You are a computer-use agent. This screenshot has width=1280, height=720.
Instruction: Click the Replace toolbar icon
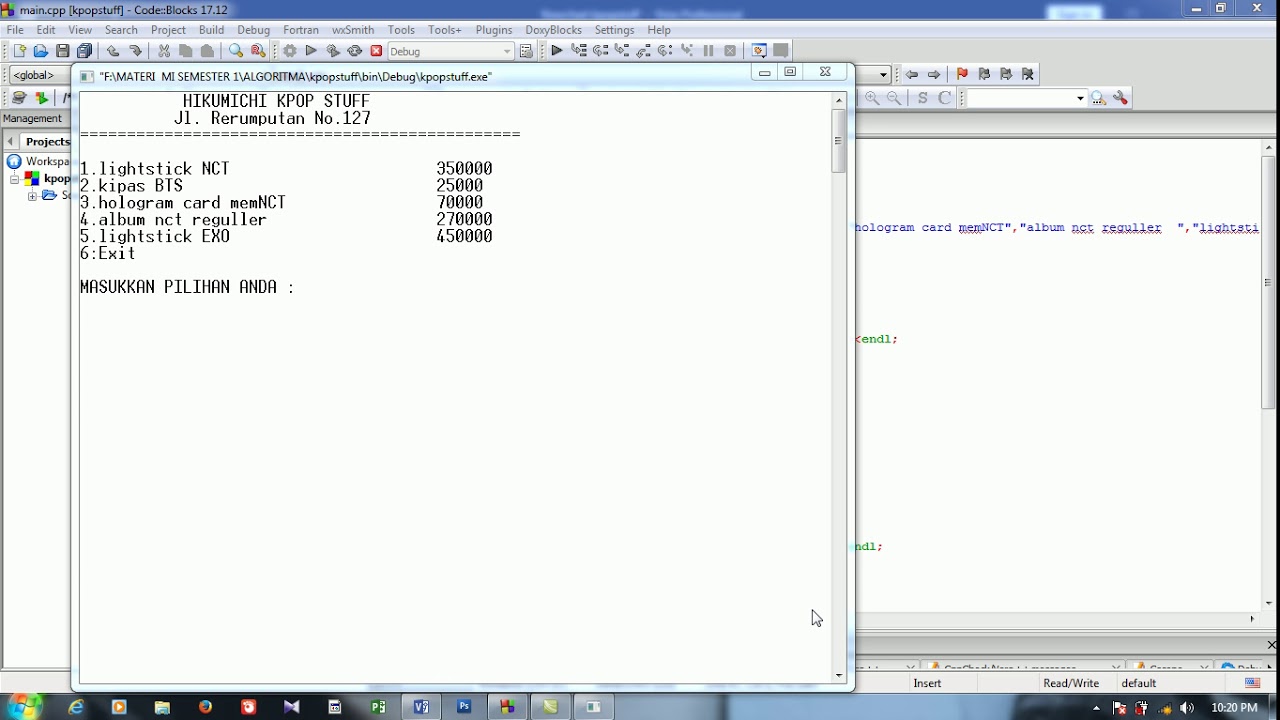tap(258, 51)
